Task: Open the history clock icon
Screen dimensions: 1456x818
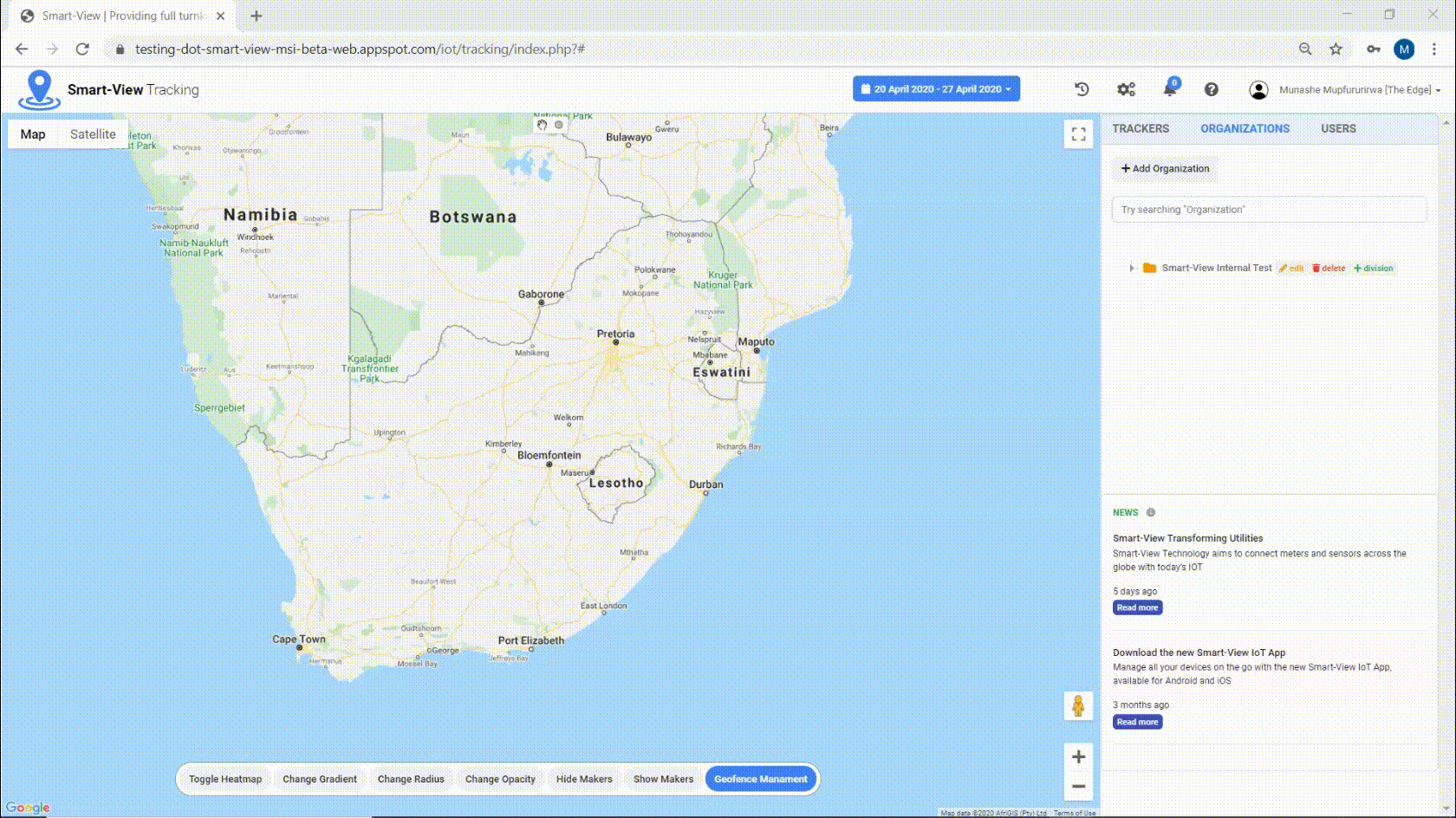Action: [x=1082, y=89]
